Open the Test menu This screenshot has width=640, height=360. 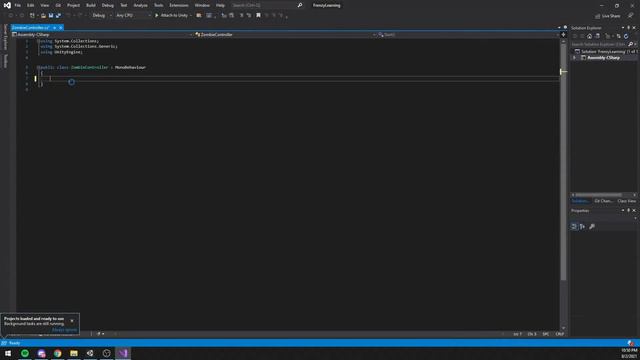coord(124,5)
